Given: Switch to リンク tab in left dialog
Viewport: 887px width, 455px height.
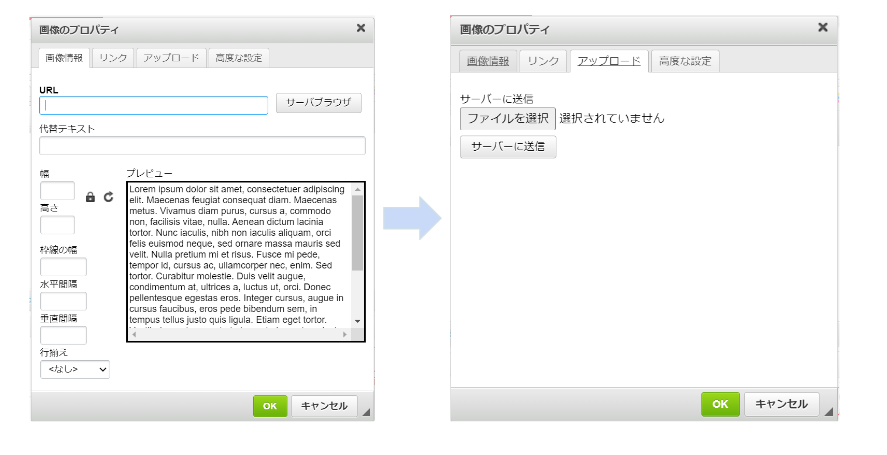Looking at the screenshot, I should coord(113,58).
